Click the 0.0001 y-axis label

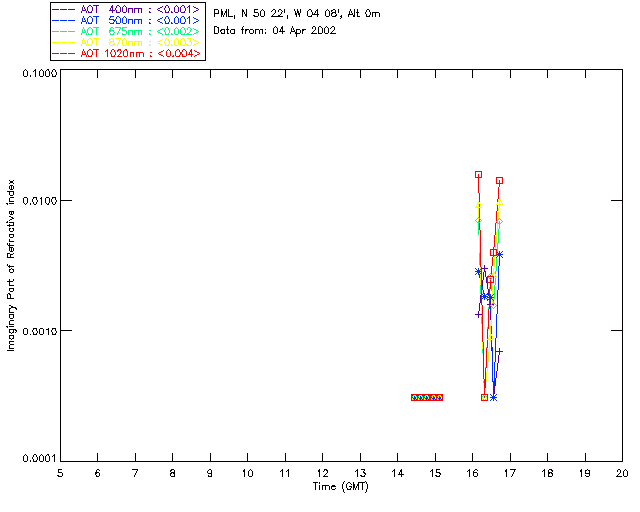tap(40, 459)
